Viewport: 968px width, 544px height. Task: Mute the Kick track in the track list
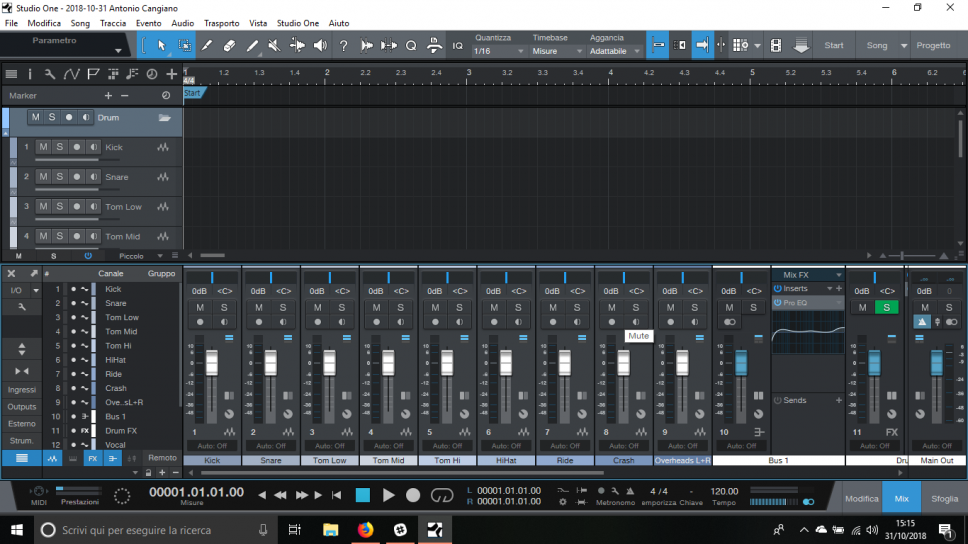43,147
